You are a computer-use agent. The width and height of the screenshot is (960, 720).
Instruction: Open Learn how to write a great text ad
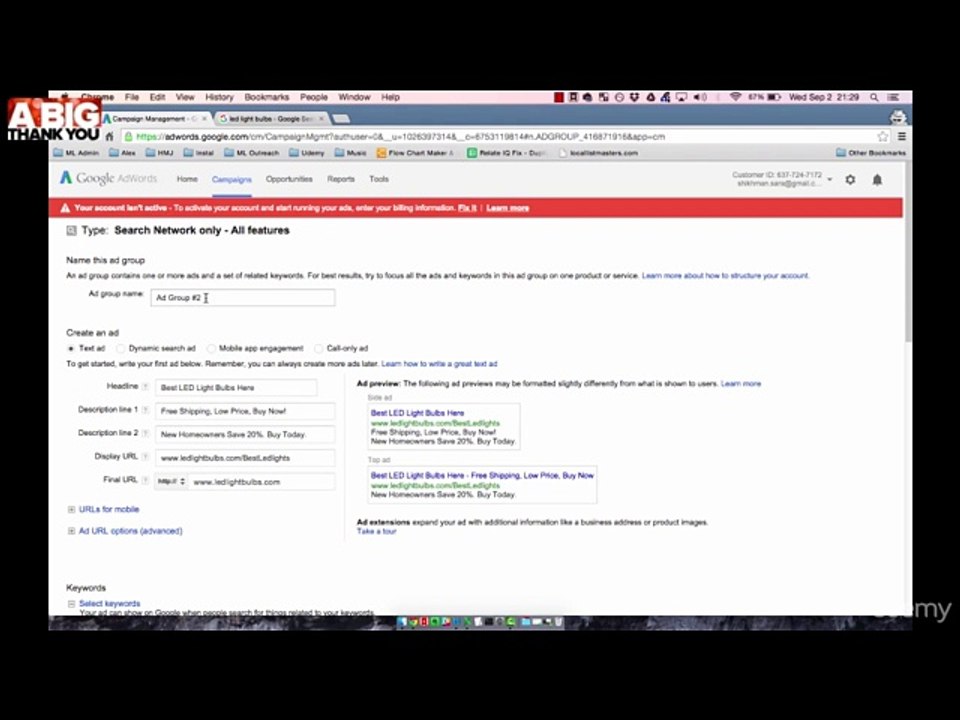click(x=439, y=364)
